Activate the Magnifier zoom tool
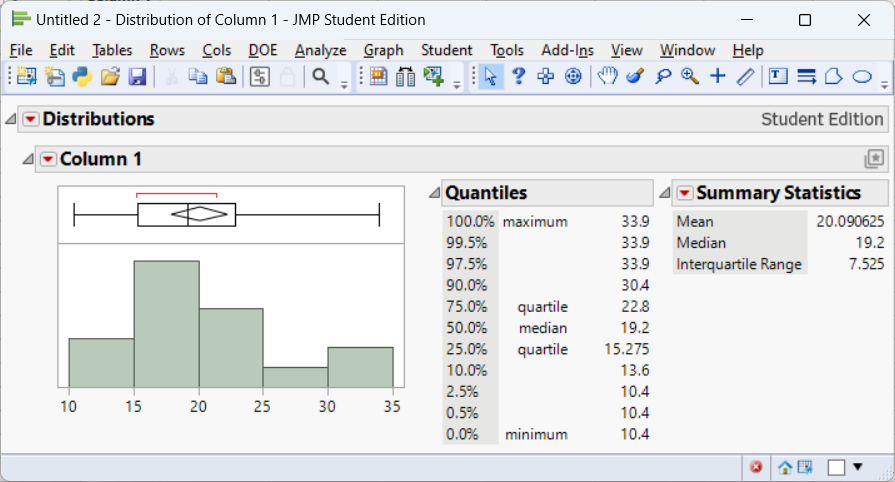This screenshot has height=482, width=895. [x=690, y=77]
